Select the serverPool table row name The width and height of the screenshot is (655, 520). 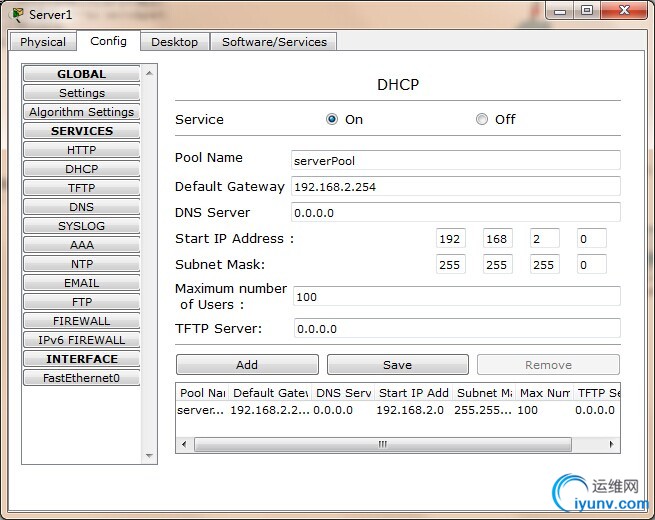click(200, 410)
